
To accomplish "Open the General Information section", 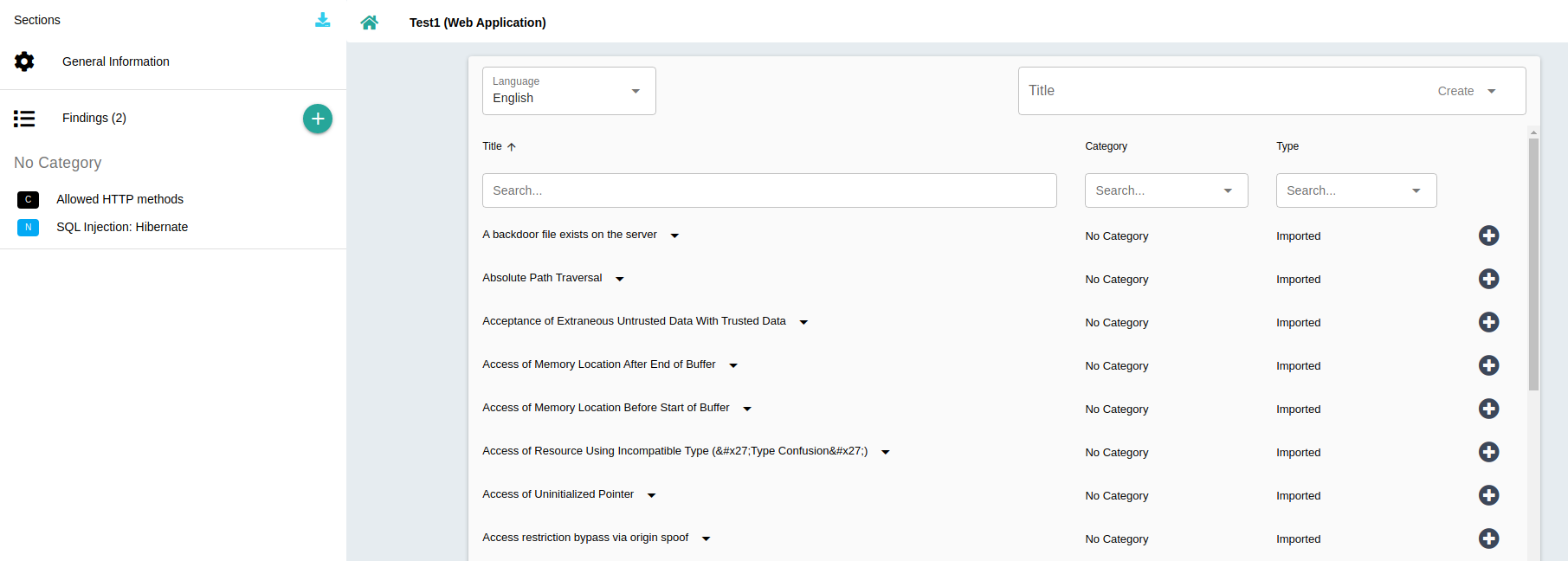I will (115, 61).
